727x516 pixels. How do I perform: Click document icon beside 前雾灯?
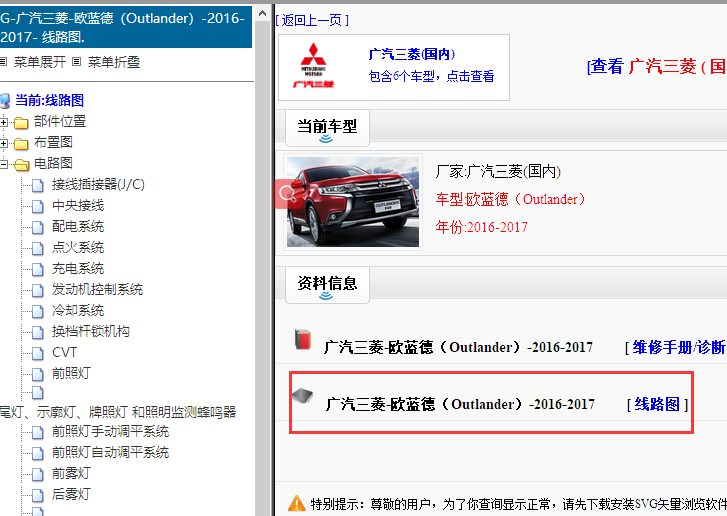tap(38, 474)
